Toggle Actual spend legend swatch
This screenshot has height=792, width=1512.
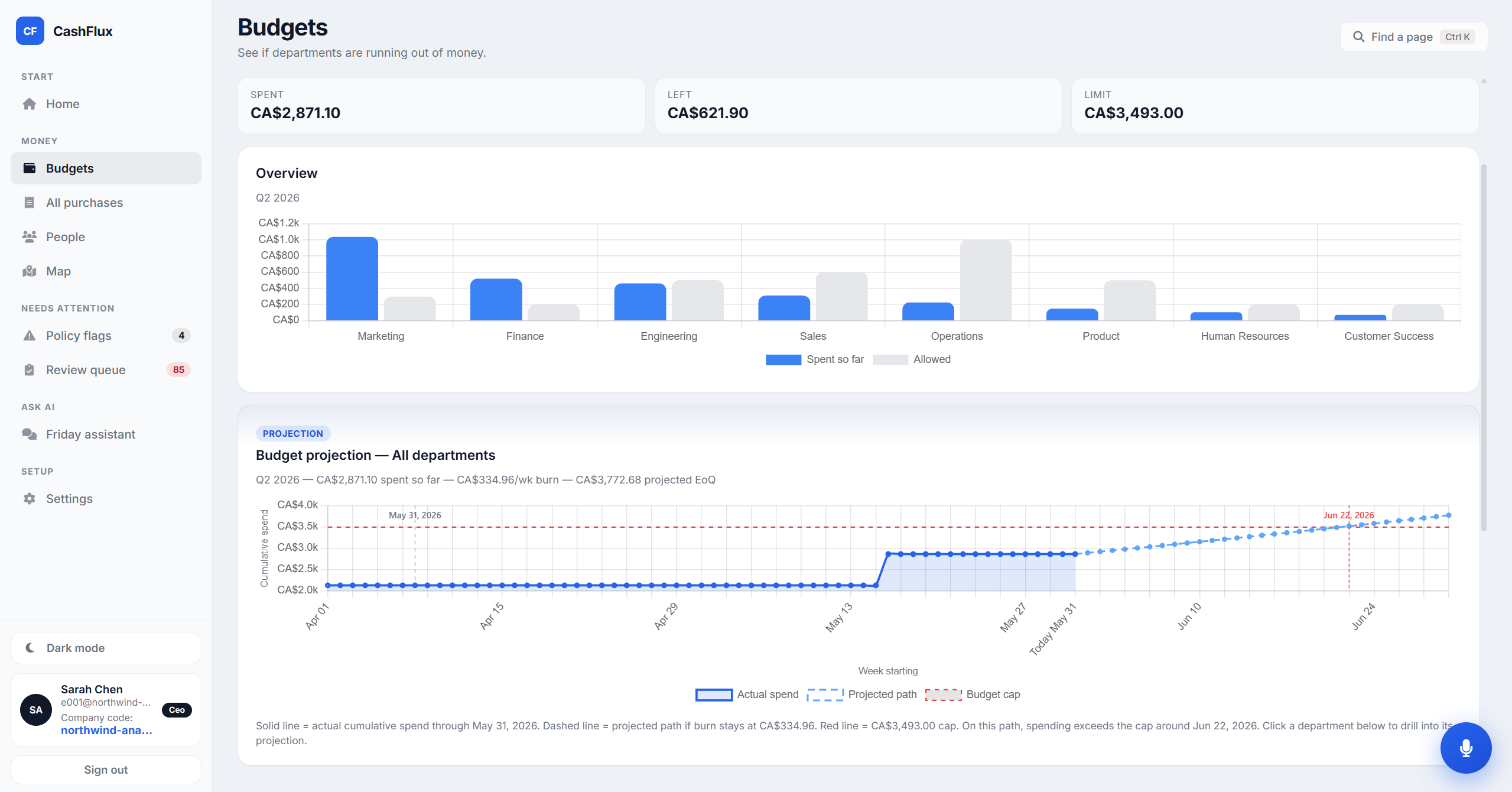[x=714, y=694]
